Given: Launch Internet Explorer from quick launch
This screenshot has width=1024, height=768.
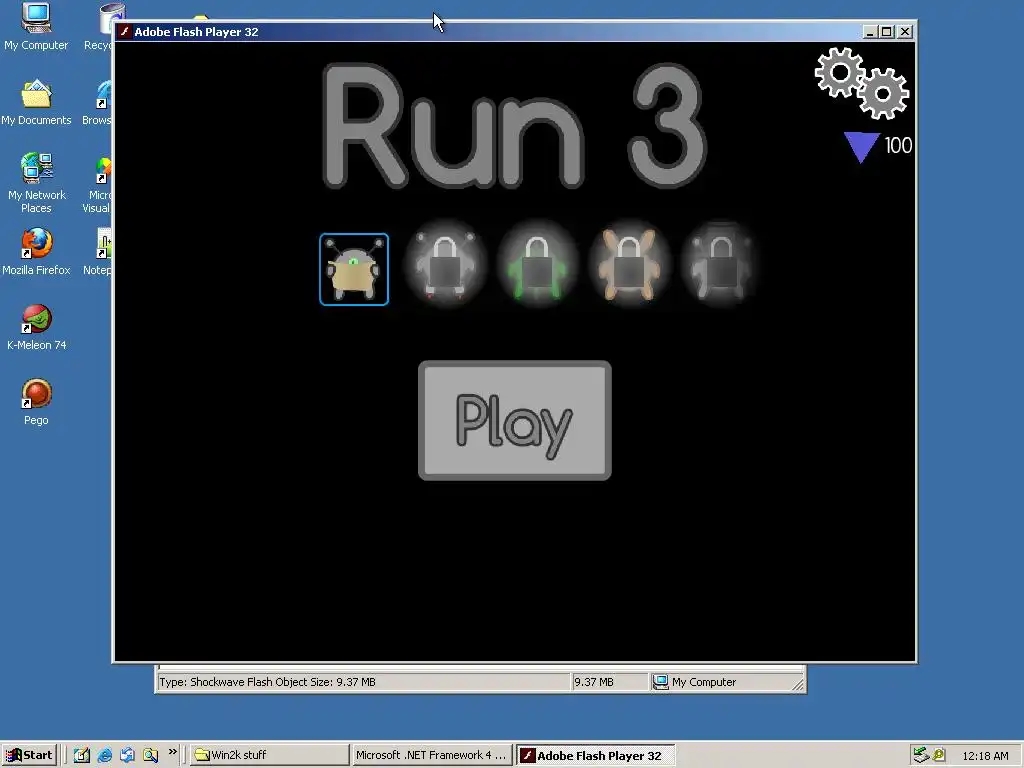Looking at the screenshot, I should click(104, 755).
